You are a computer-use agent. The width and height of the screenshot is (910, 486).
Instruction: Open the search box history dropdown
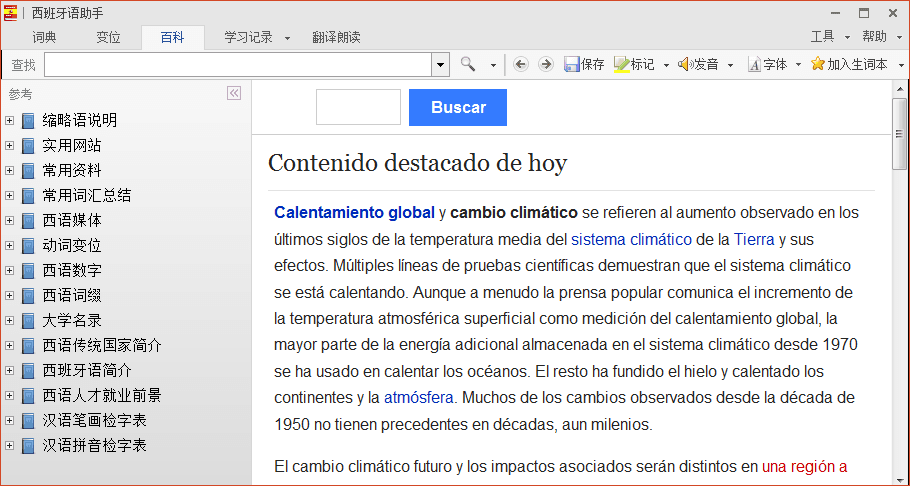440,64
